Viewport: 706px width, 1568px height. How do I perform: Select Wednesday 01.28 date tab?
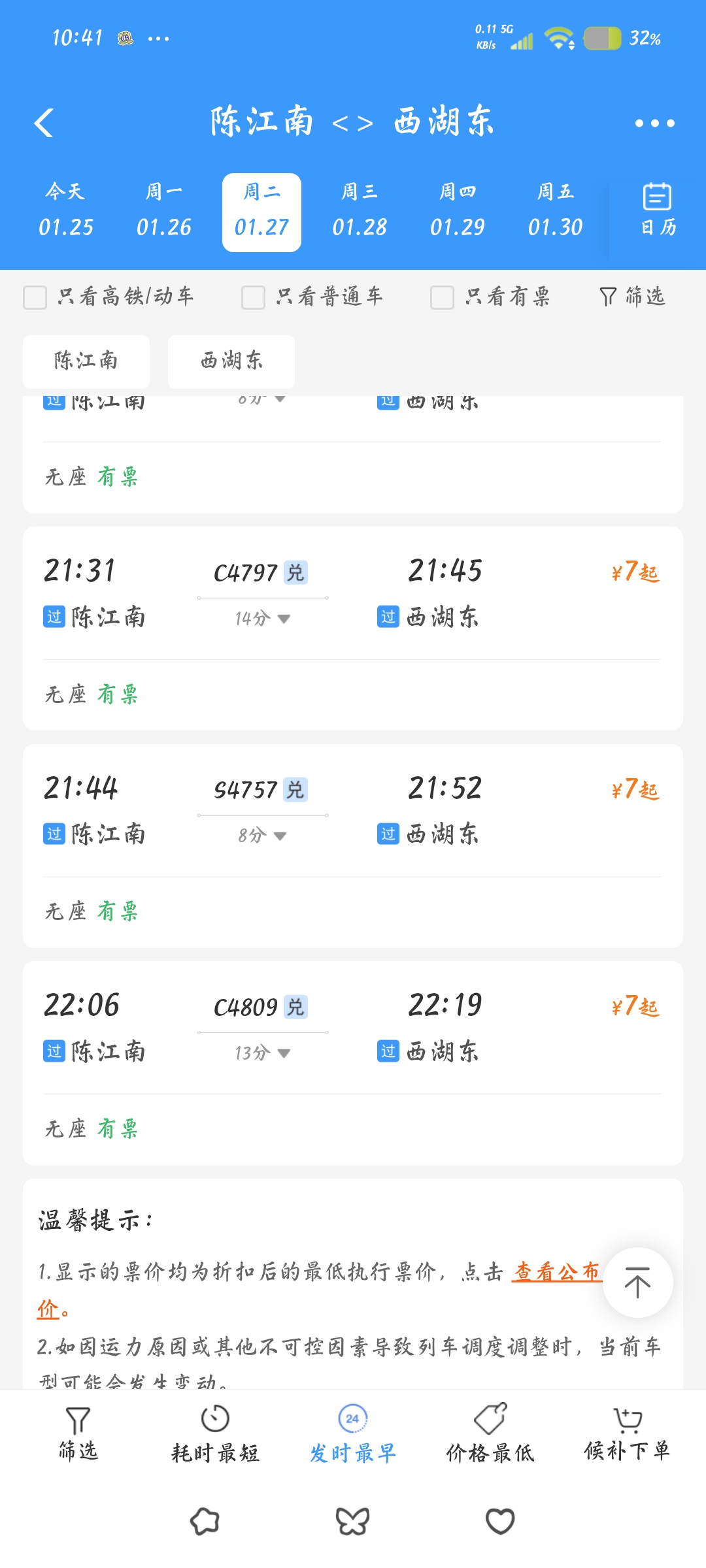[x=359, y=212]
